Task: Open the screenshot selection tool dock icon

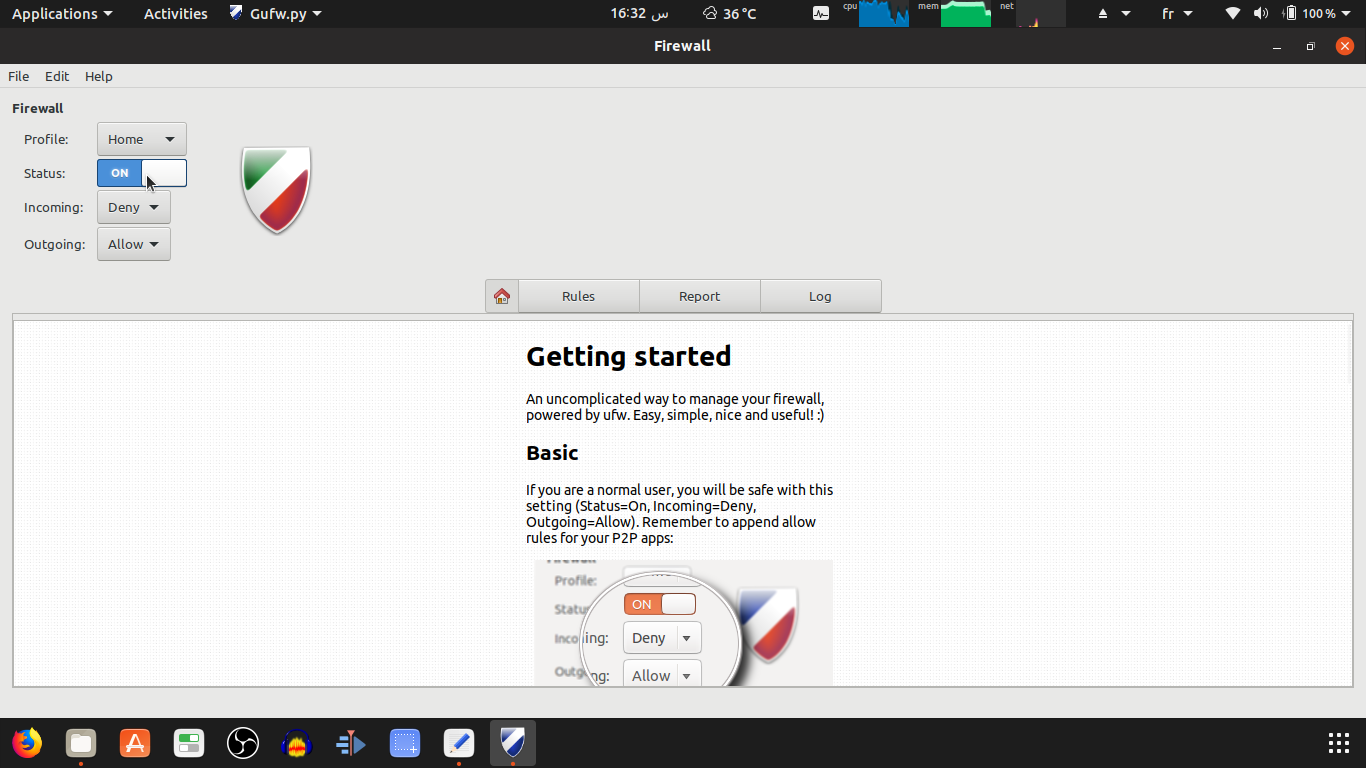Action: 405,743
